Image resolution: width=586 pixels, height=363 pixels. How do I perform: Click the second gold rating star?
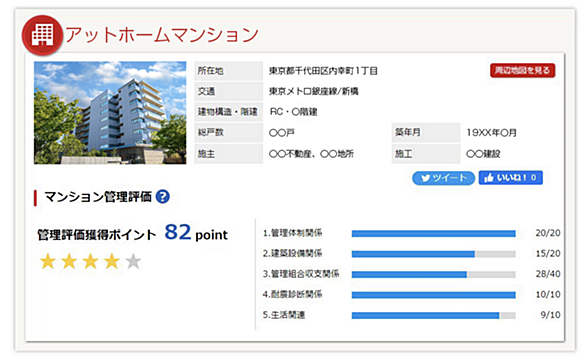tap(69, 261)
